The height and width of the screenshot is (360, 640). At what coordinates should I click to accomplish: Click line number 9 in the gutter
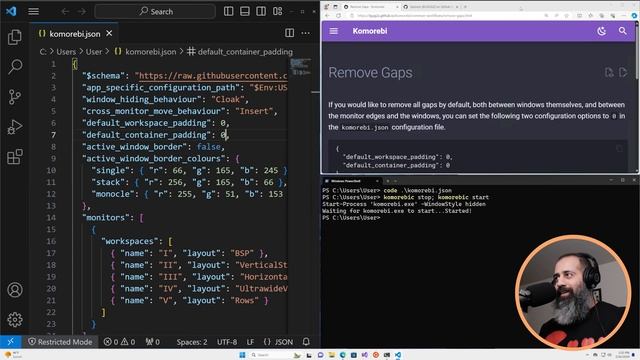click(x=53, y=158)
